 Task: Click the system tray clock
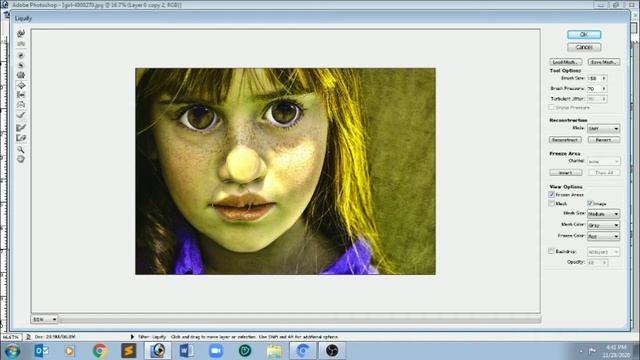(x=618, y=351)
